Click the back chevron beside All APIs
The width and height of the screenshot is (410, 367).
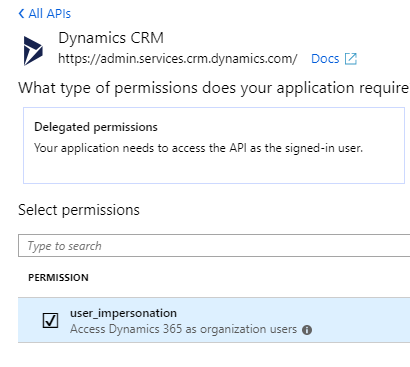21,14
